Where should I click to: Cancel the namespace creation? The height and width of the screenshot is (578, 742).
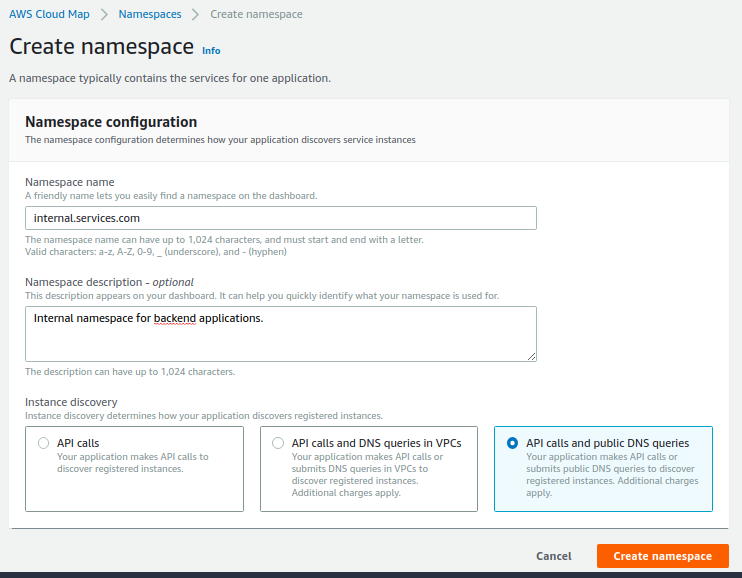pos(553,556)
